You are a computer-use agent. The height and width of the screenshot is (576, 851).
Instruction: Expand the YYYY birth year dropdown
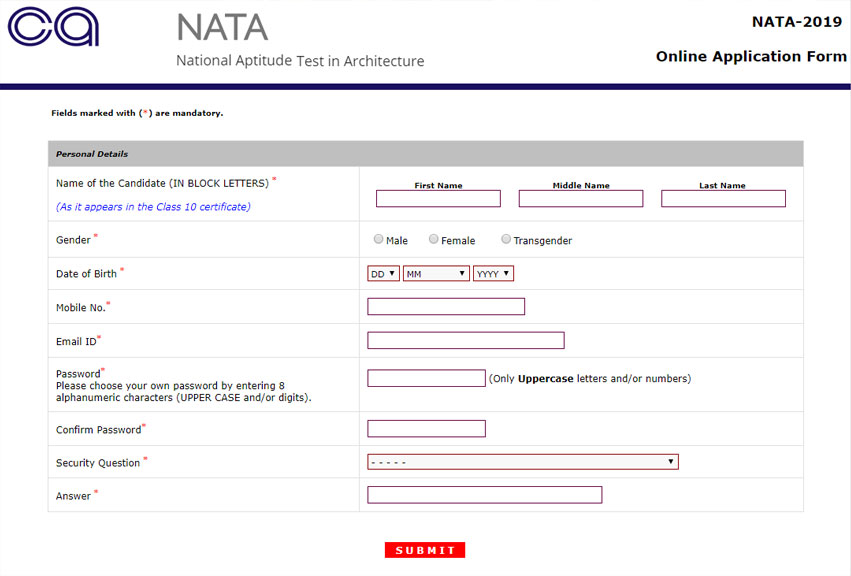click(492, 272)
